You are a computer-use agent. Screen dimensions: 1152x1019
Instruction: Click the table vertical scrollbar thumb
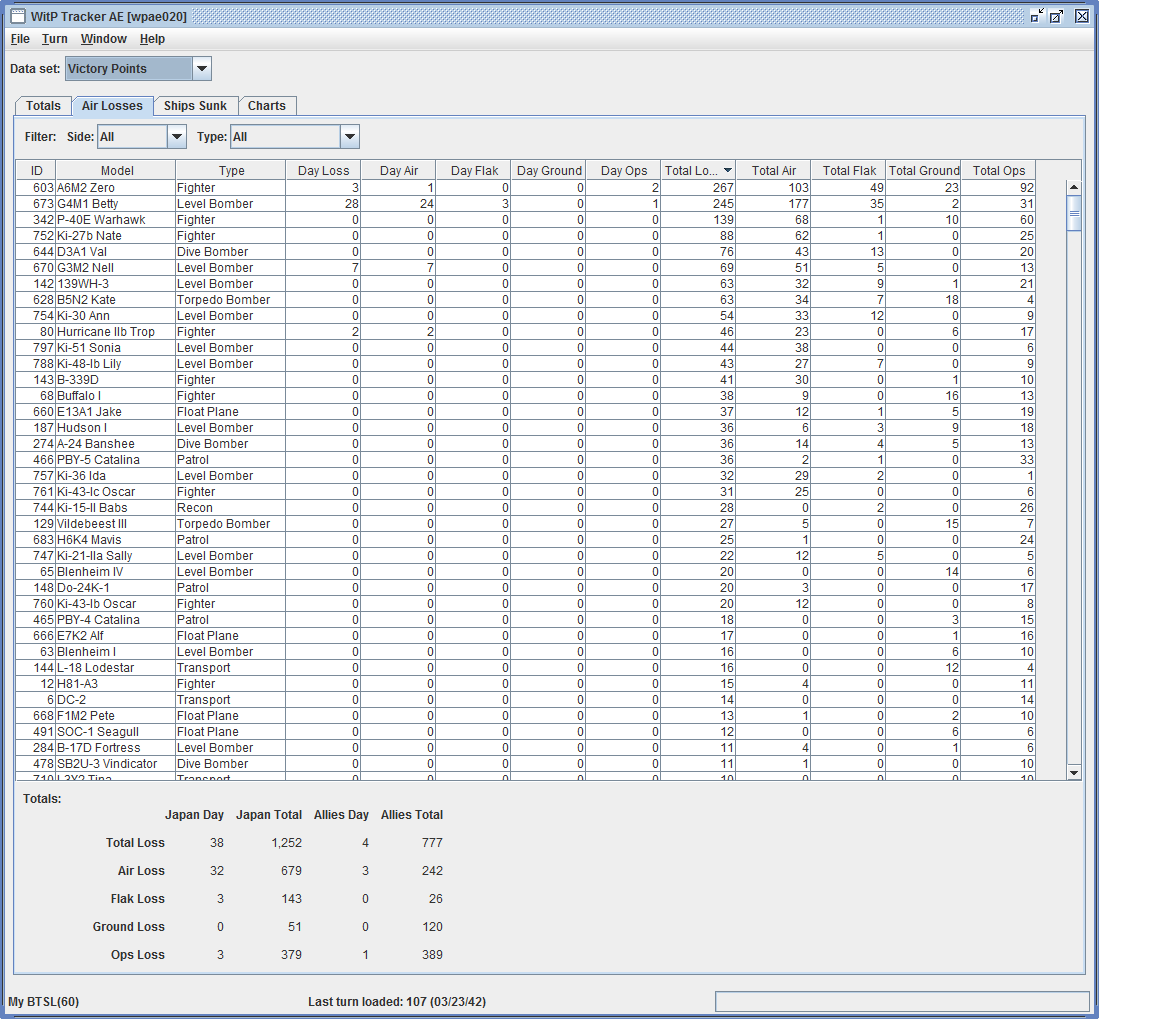coord(1074,214)
